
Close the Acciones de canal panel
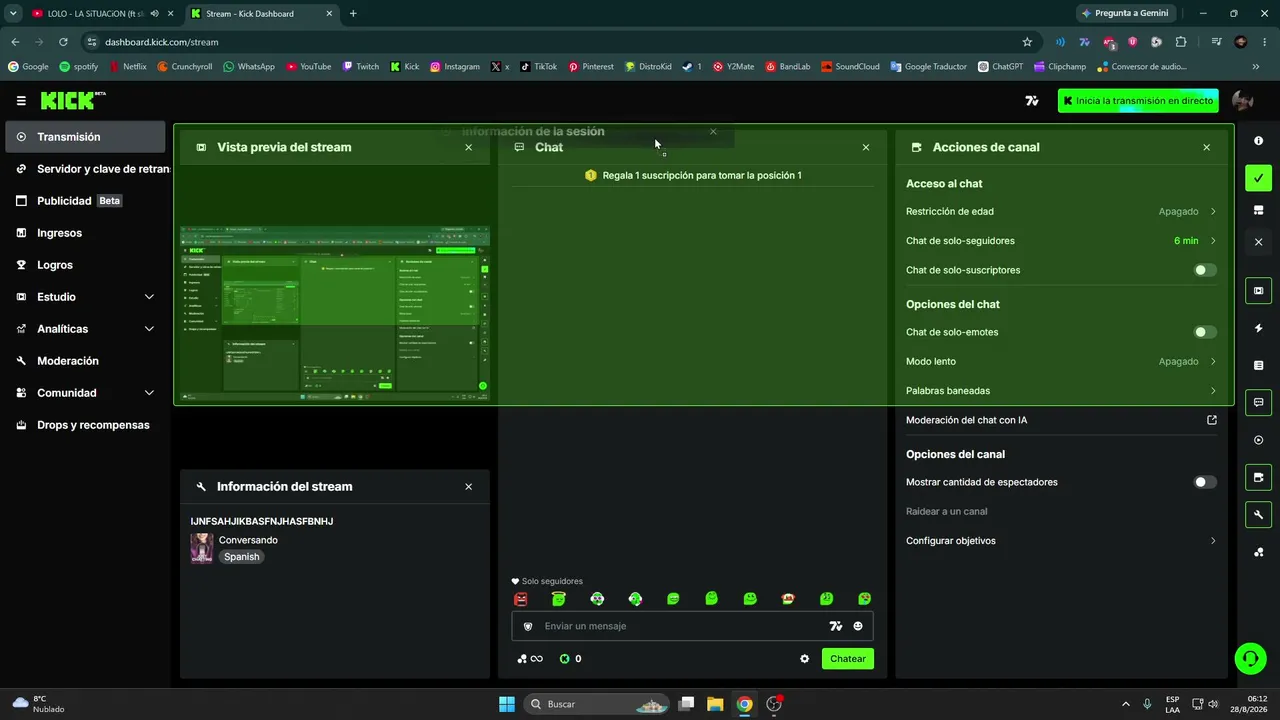point(1206,148)
